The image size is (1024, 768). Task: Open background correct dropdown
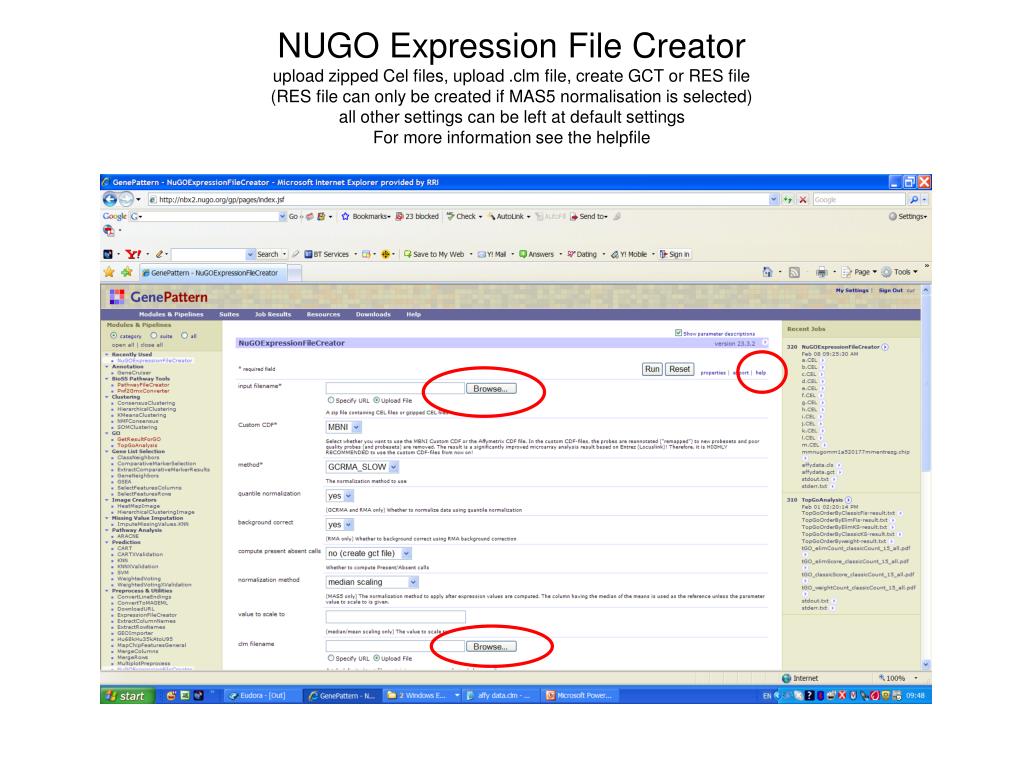pos(340,524)
